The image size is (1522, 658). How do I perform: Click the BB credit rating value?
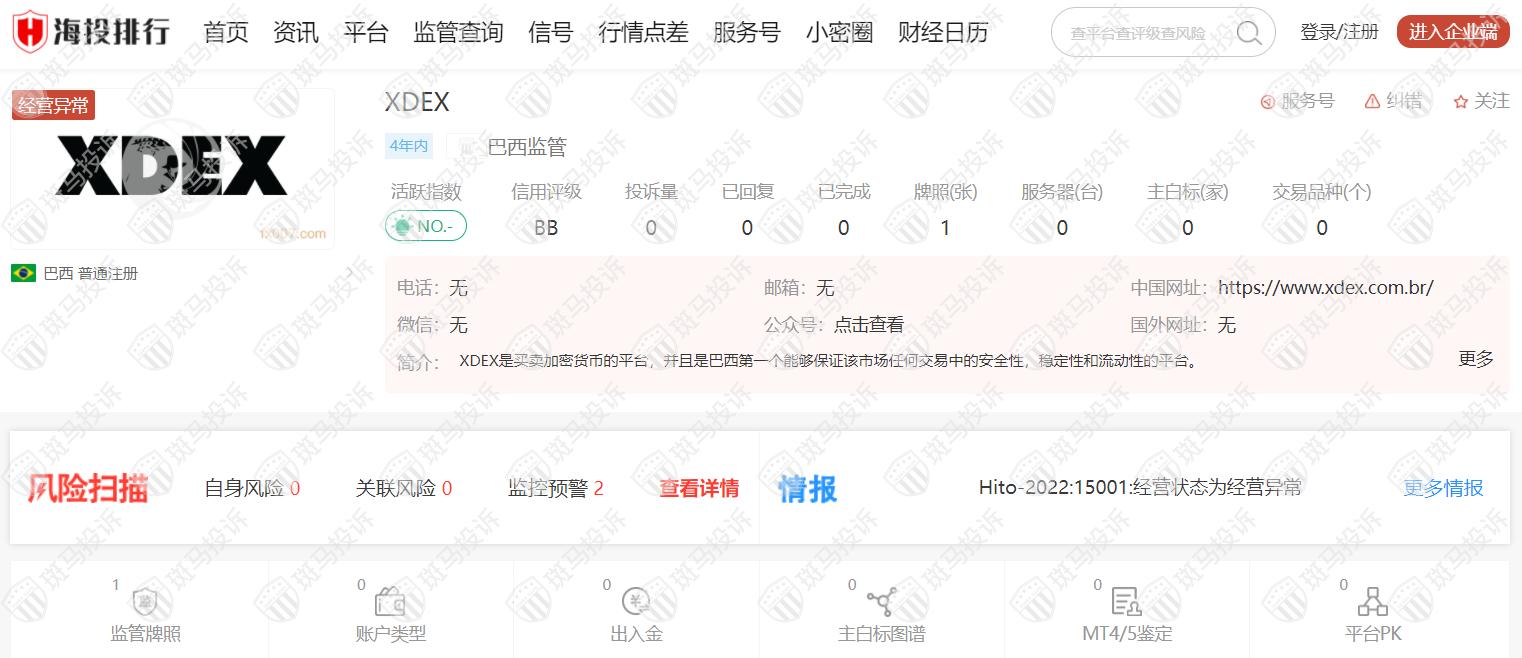pyautogui.click(x=546, y=228)
